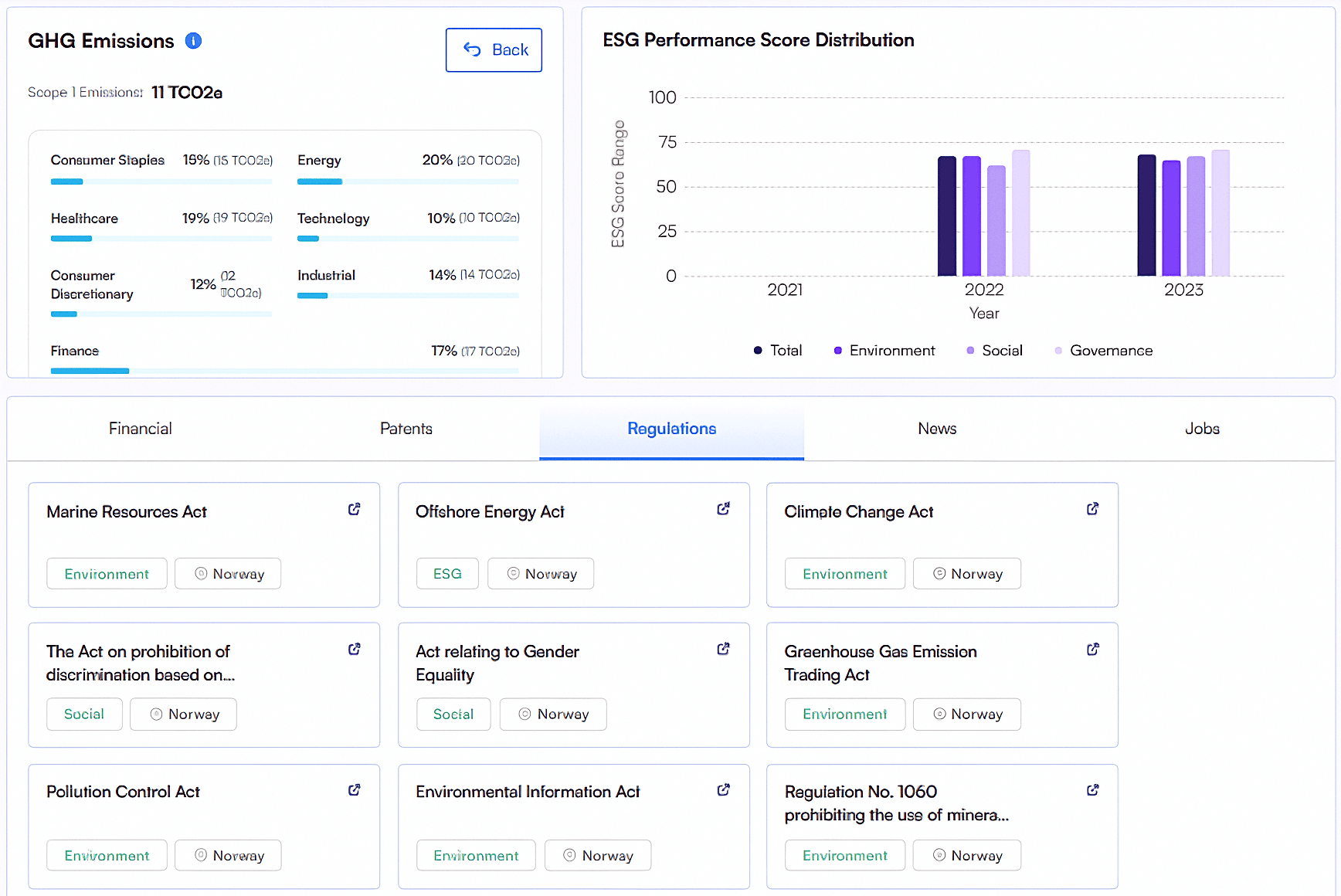The height and width of the screenshot is (896, 1341).
Task: Switch to the Financial tab
Action: coord(140,429)
